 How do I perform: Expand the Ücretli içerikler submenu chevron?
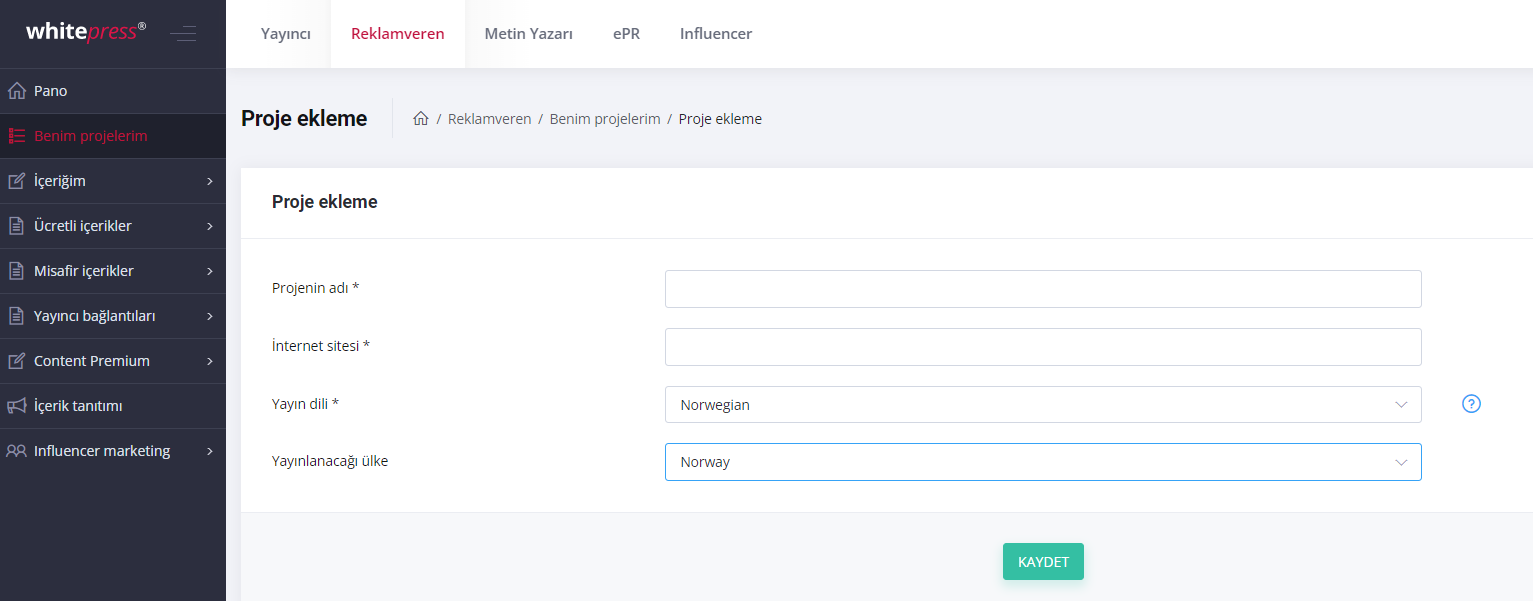pyautogui.click(x=210, y=226)
